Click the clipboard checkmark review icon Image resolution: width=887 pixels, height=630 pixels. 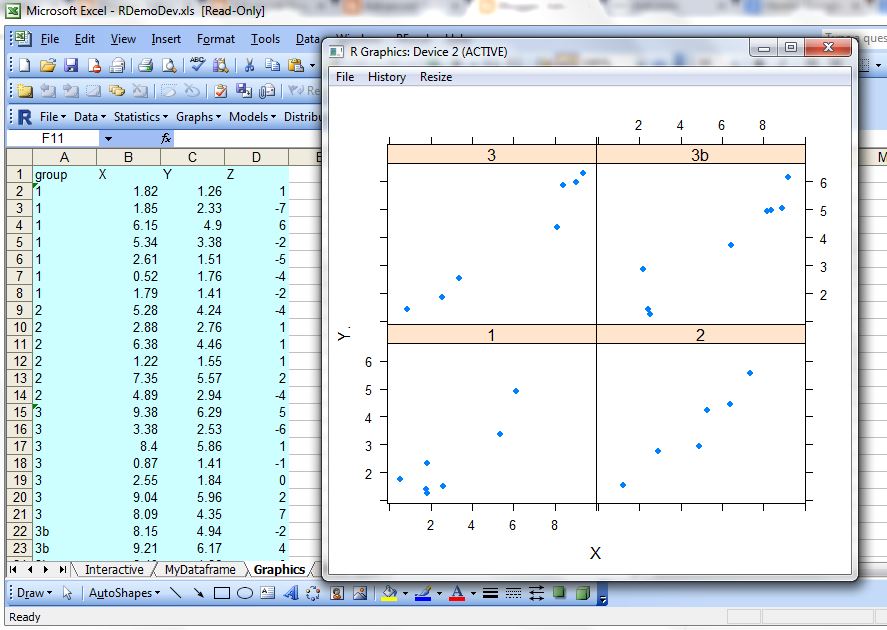pyautogui.click(x=221, y=90)
